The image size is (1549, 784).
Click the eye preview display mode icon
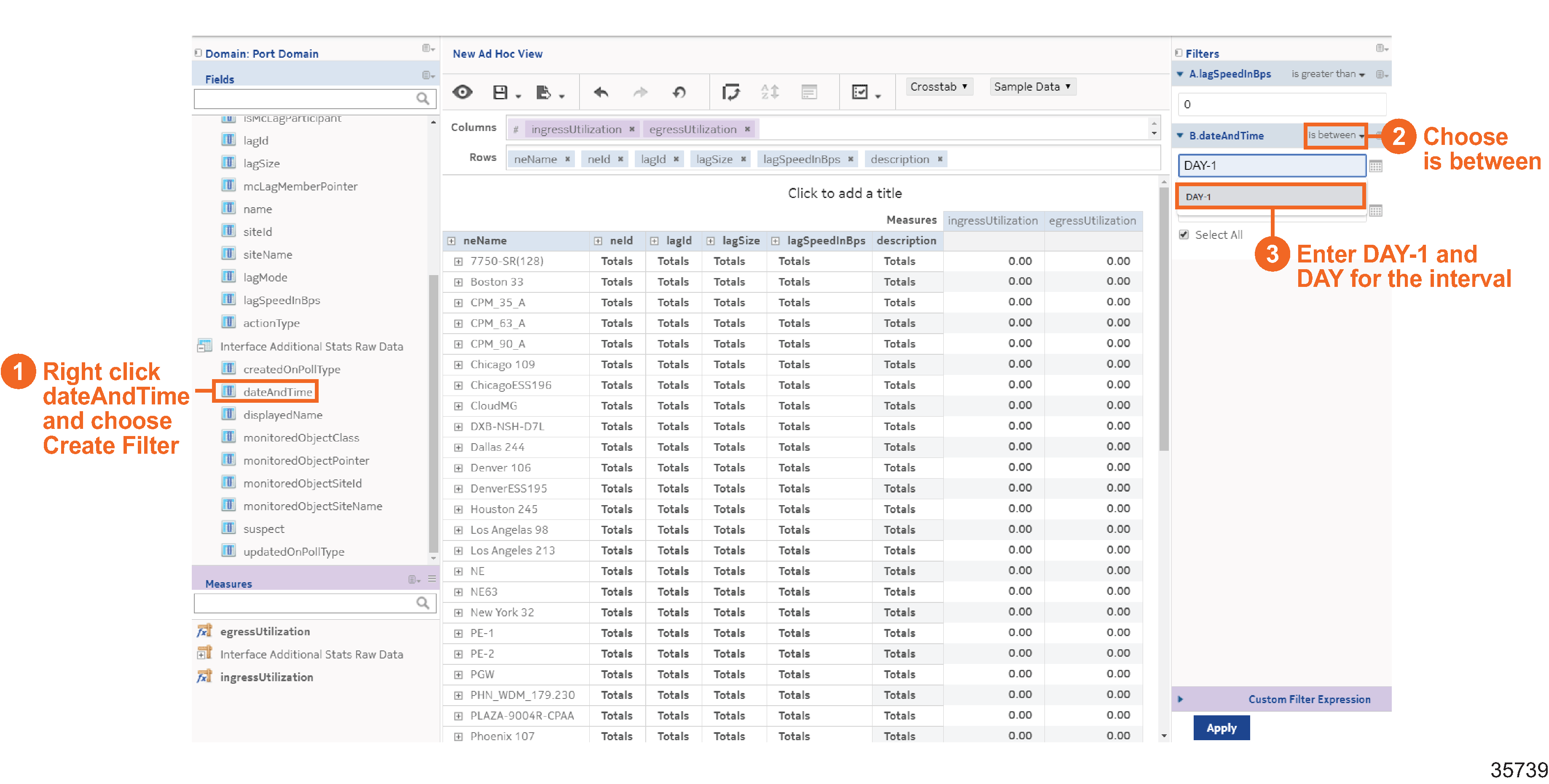click(x=462, y=92)
